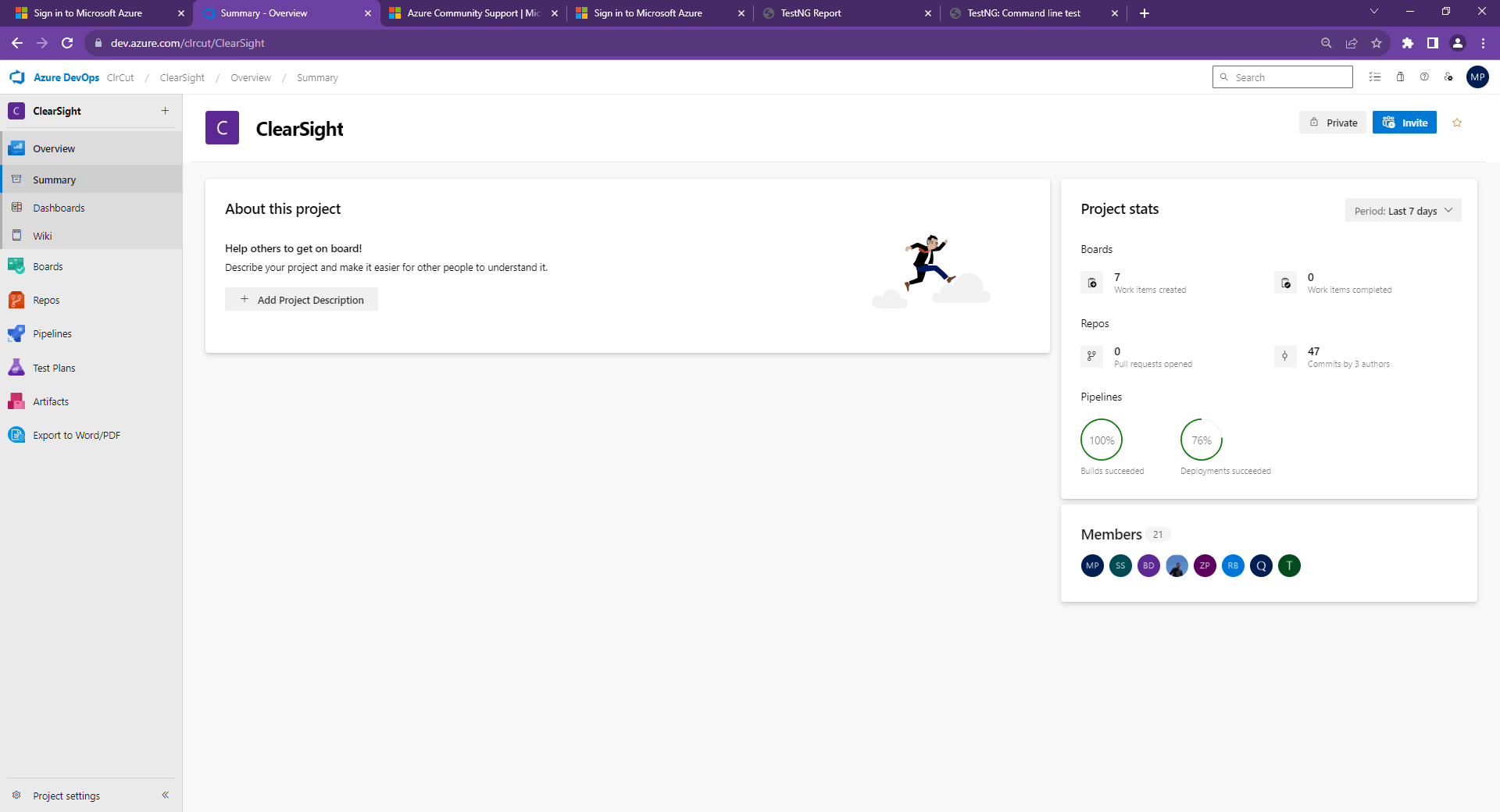
Task: Open MP account avatar menu in header
Action: (x=1477, y=77)
